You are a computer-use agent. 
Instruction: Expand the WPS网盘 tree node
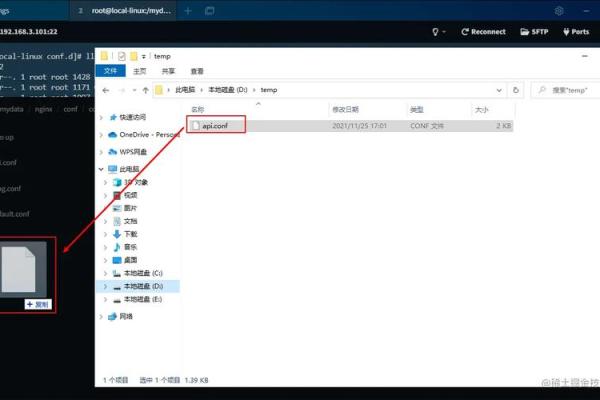click(x=101, y=152)
